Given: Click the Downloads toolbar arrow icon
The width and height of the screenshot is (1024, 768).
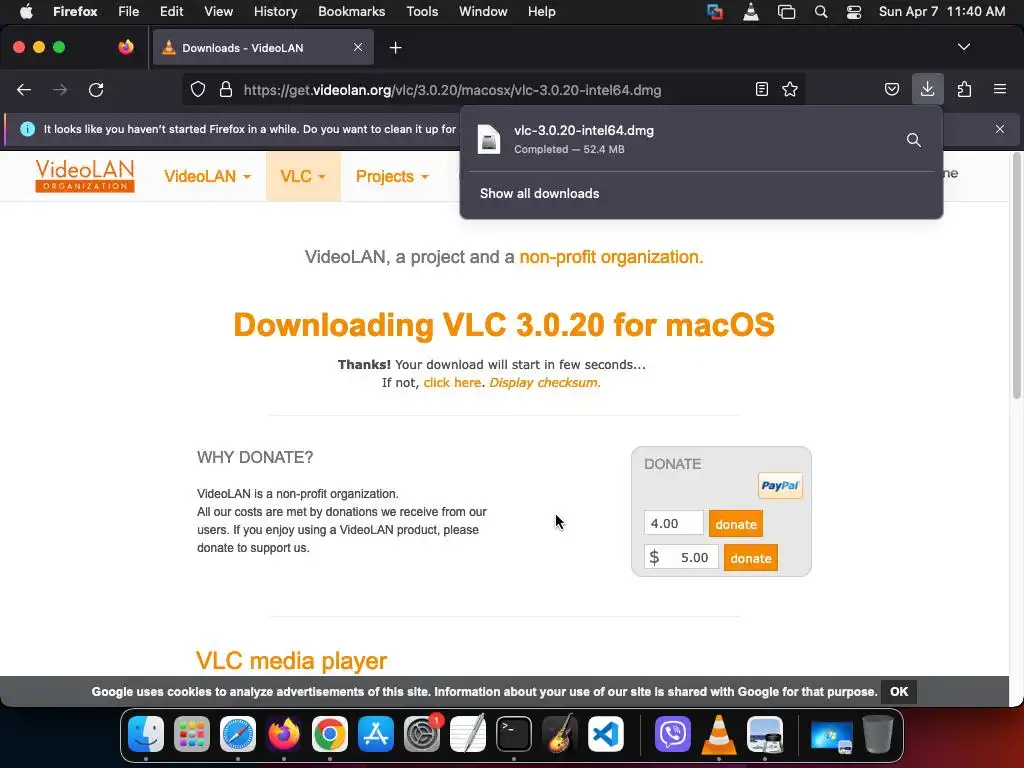Looking at the screenshot, I should (x=927, y=89).
